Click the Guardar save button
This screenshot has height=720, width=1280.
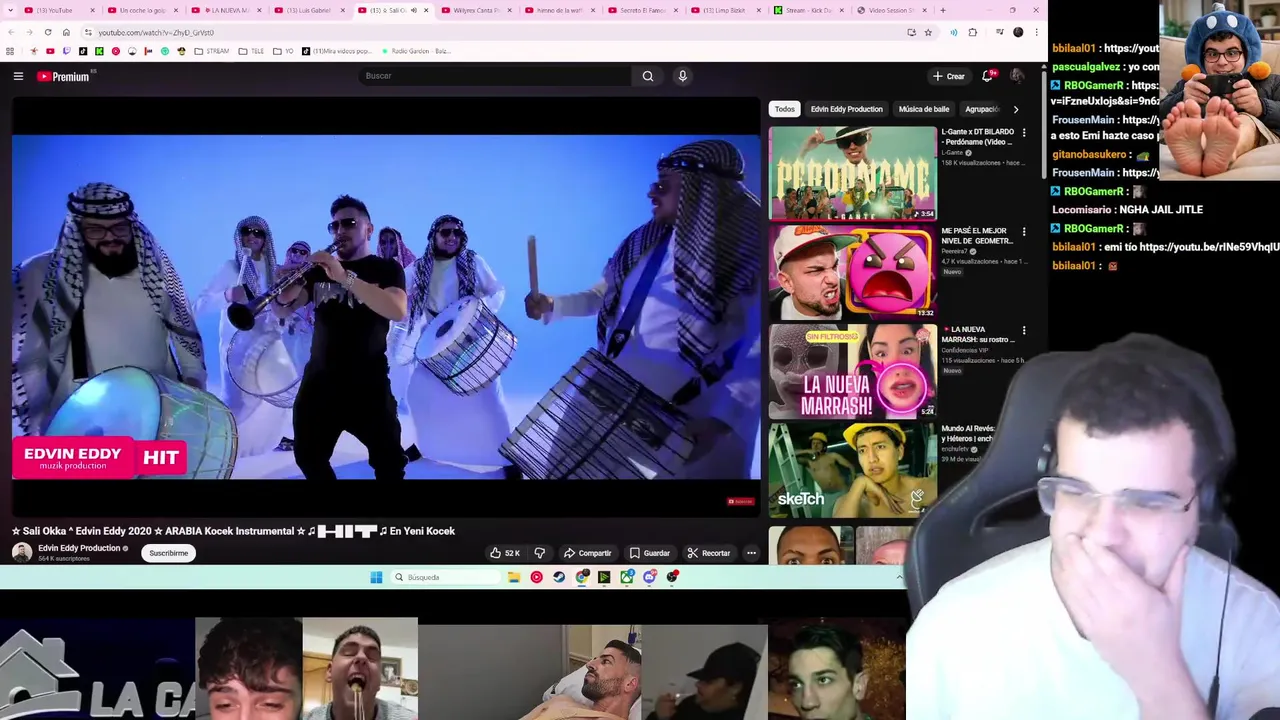(649, 553)
